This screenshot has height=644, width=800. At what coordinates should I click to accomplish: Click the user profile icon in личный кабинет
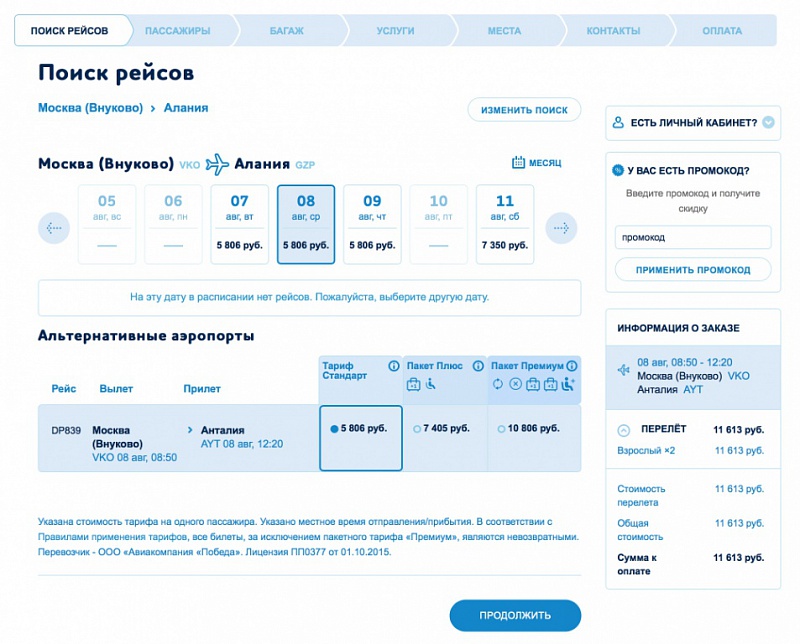pos(618,122)
